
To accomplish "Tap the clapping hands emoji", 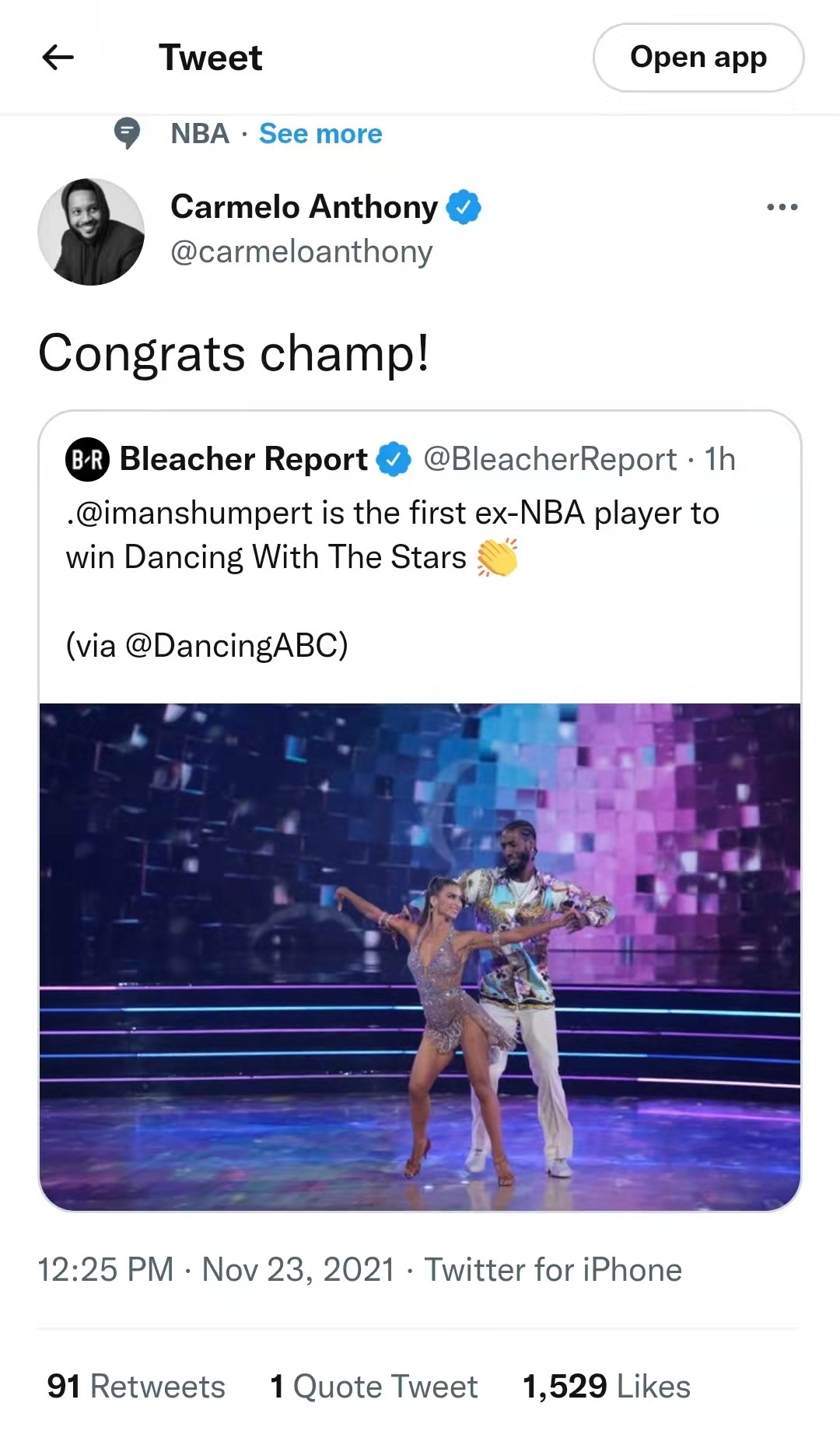I will [497, 557].
